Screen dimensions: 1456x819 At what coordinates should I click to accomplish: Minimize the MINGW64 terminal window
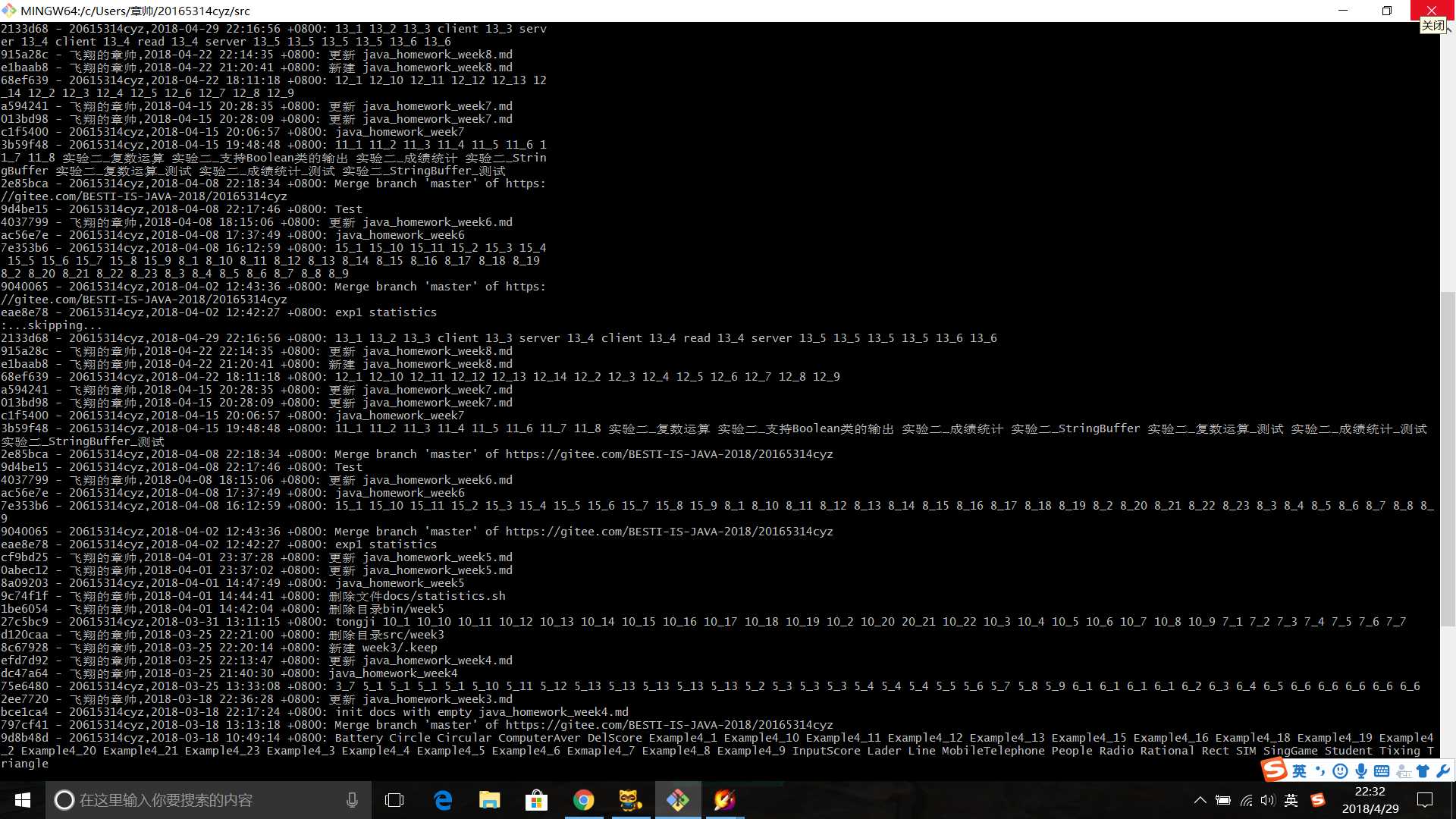(x=1344, y=11)
